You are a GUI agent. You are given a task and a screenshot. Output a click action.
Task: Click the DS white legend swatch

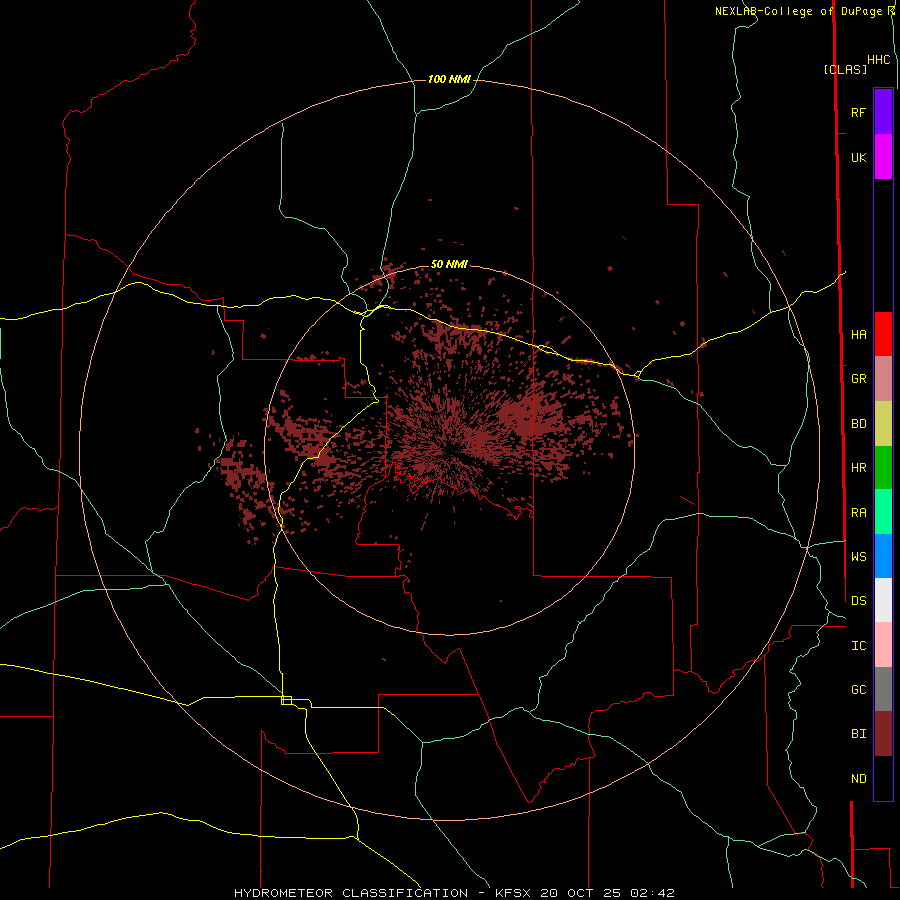(x=883, y=600)
